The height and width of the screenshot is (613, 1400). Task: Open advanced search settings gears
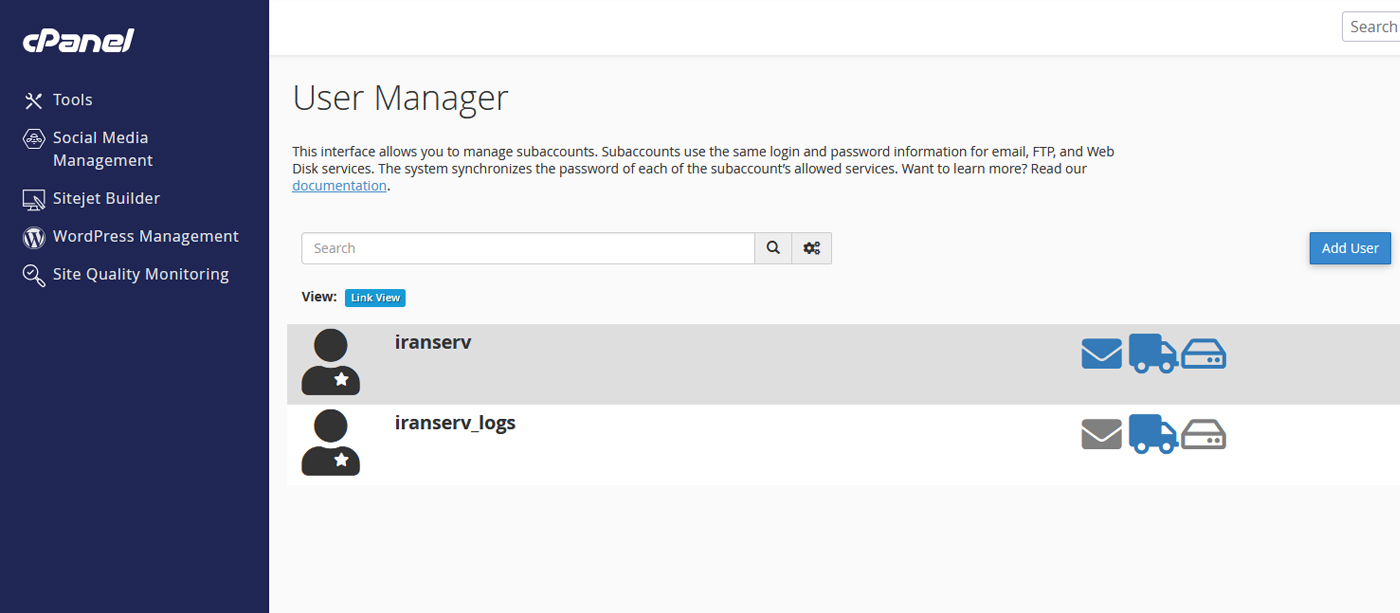click(x=812, y=248)
